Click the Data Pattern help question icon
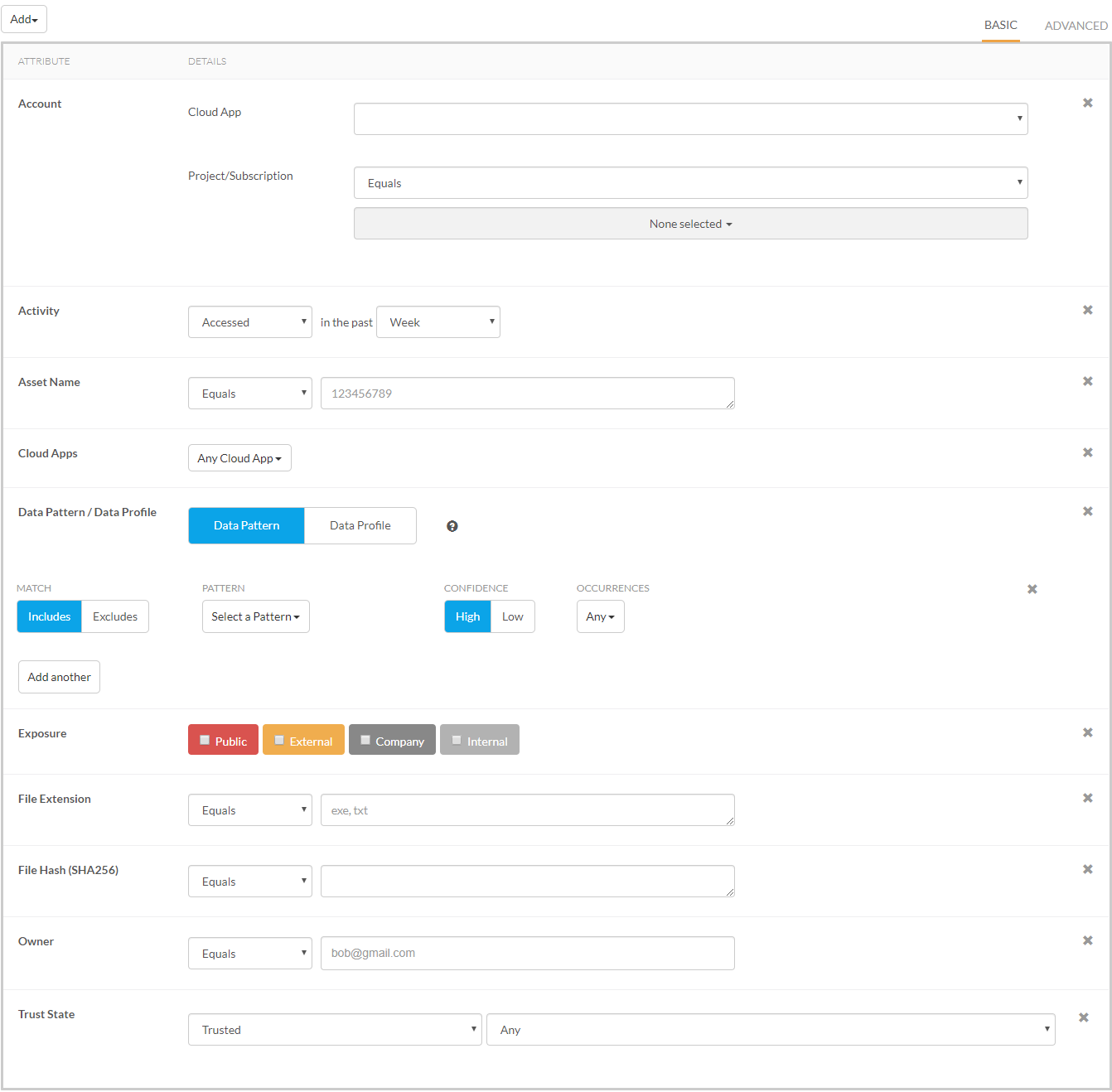The image size is (1112, 1092). 452,526
